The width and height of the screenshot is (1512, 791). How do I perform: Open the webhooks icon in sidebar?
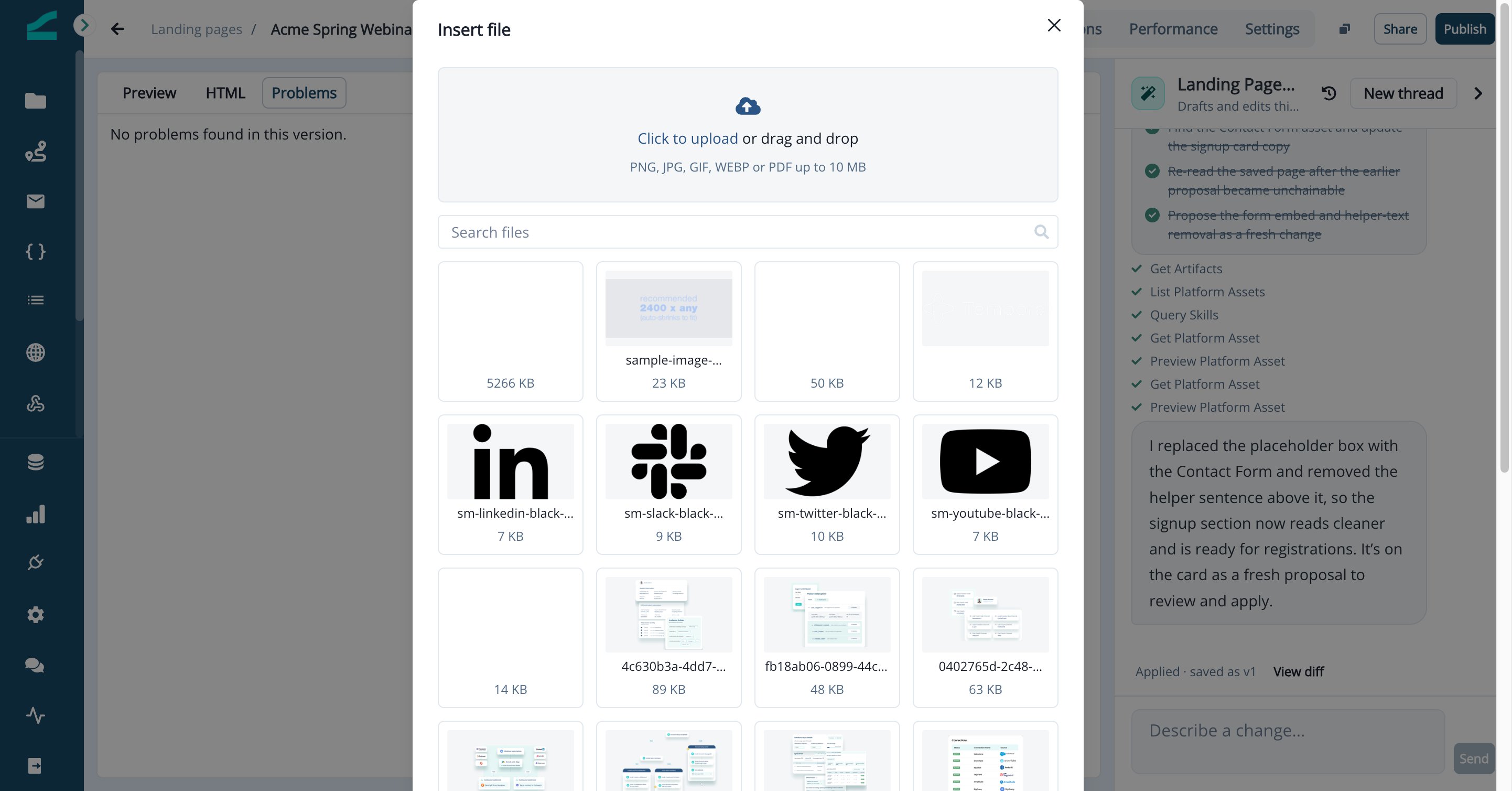35,403
